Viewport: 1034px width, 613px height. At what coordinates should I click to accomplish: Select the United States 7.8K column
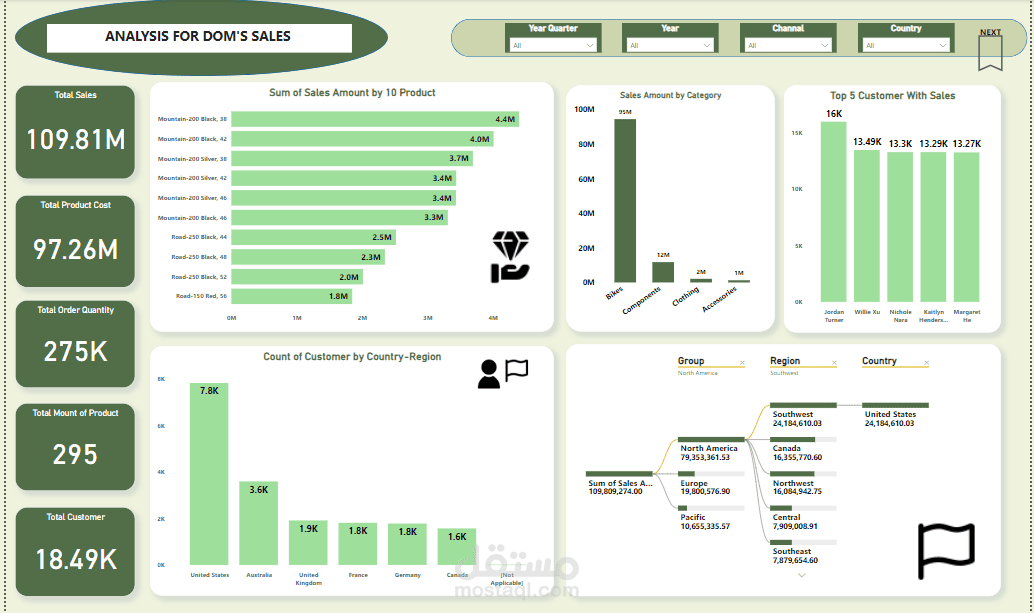point(209,474)
